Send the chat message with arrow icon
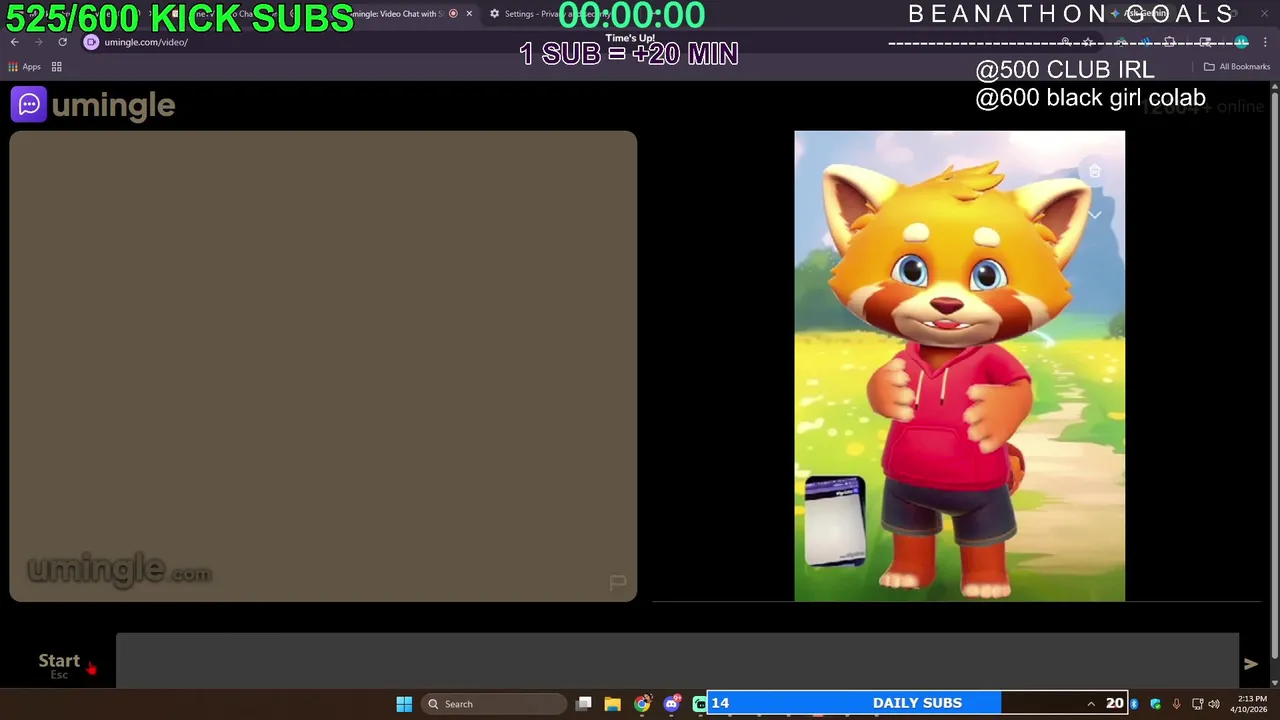 click(1250, 664)
